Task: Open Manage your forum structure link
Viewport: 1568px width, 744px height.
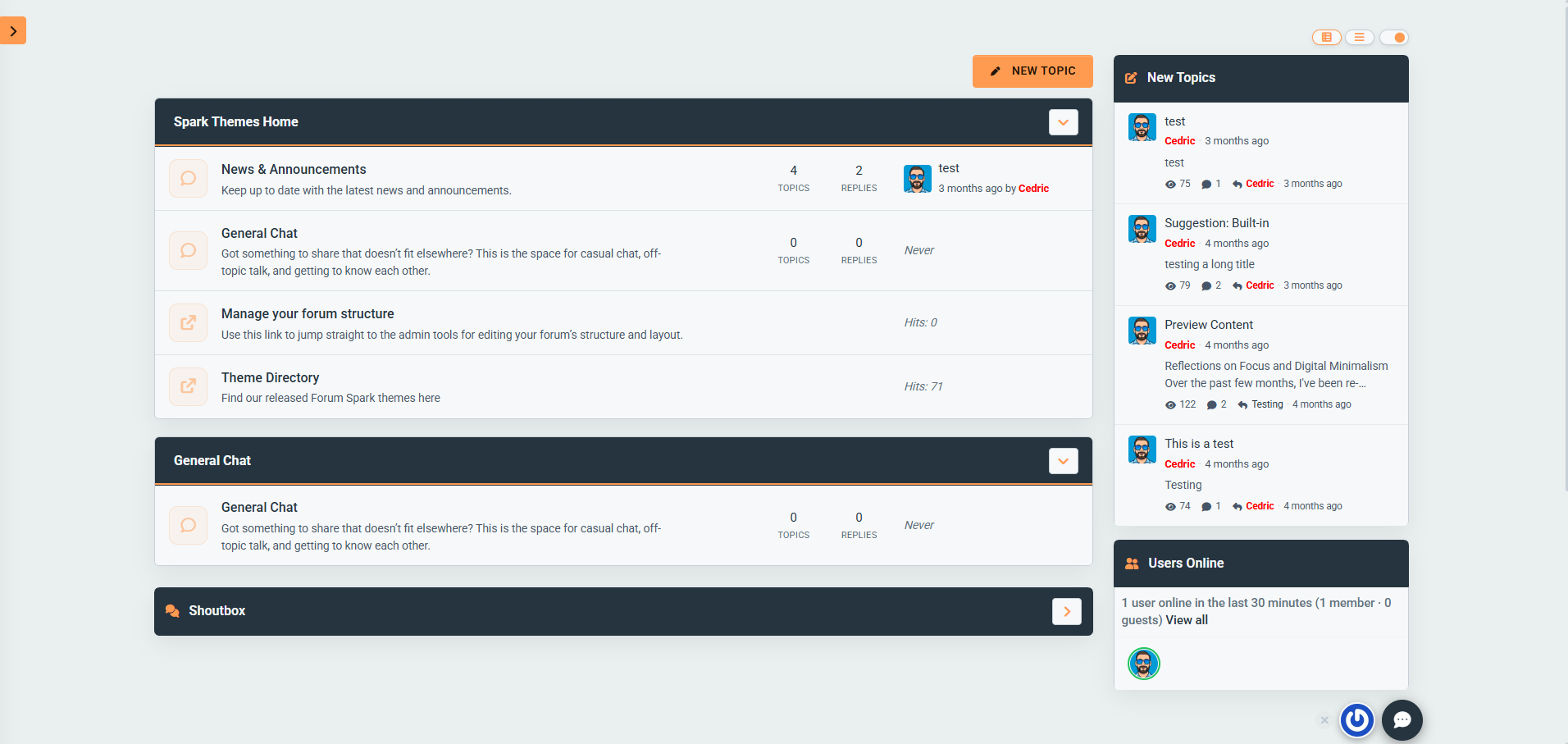Action: click(308, 313)
